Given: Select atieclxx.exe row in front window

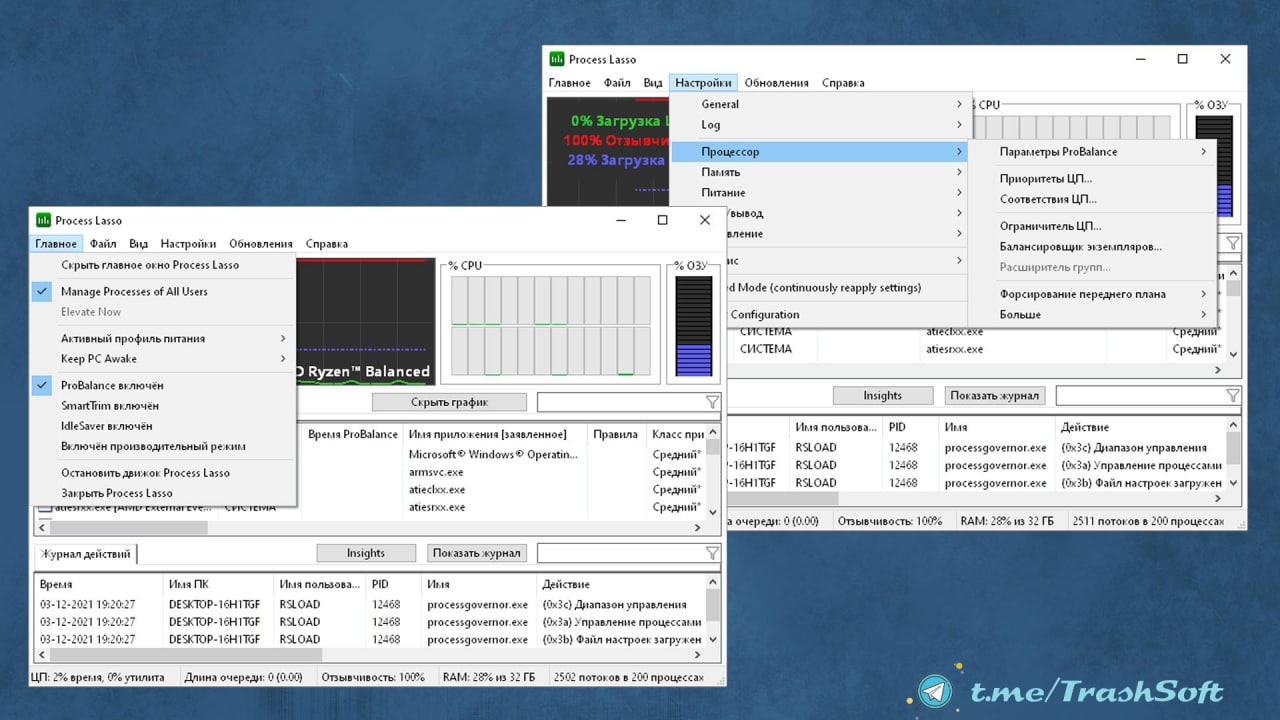Looking at the screenshot, I should pyautogui.click(x=437, y=490).
